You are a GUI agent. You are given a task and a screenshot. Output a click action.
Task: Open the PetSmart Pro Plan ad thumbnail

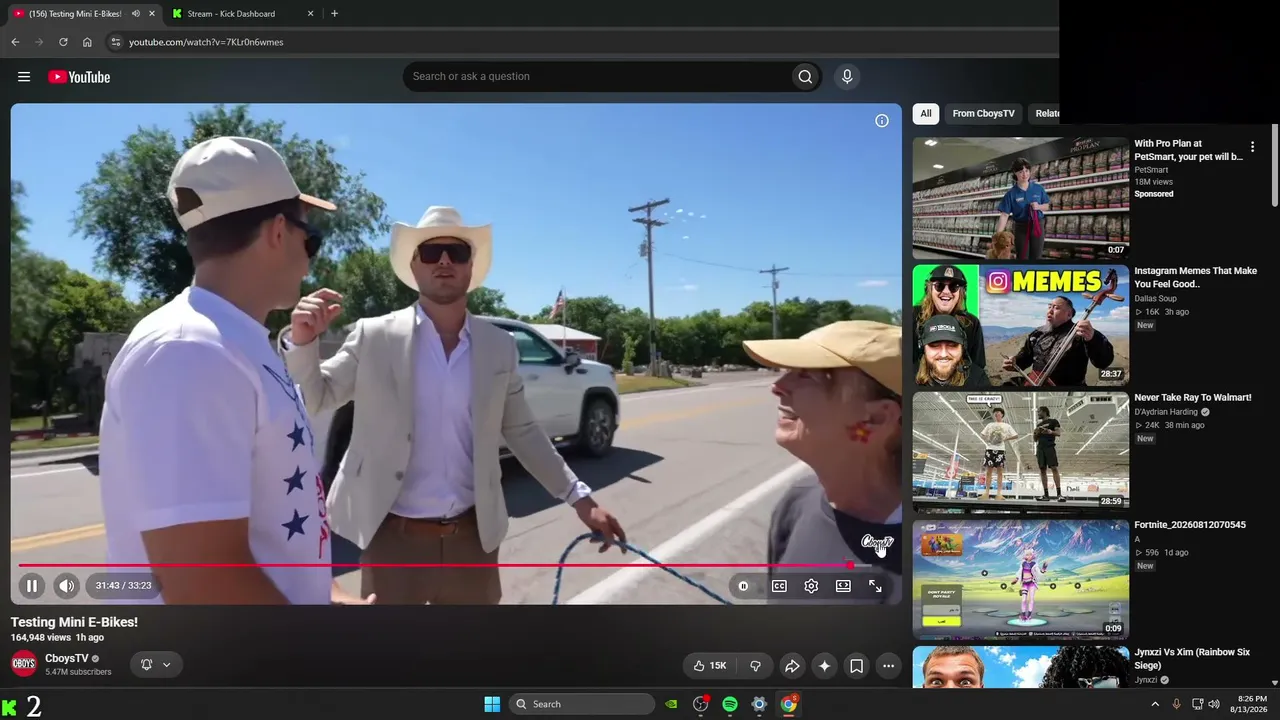(x=1021, y=198)
